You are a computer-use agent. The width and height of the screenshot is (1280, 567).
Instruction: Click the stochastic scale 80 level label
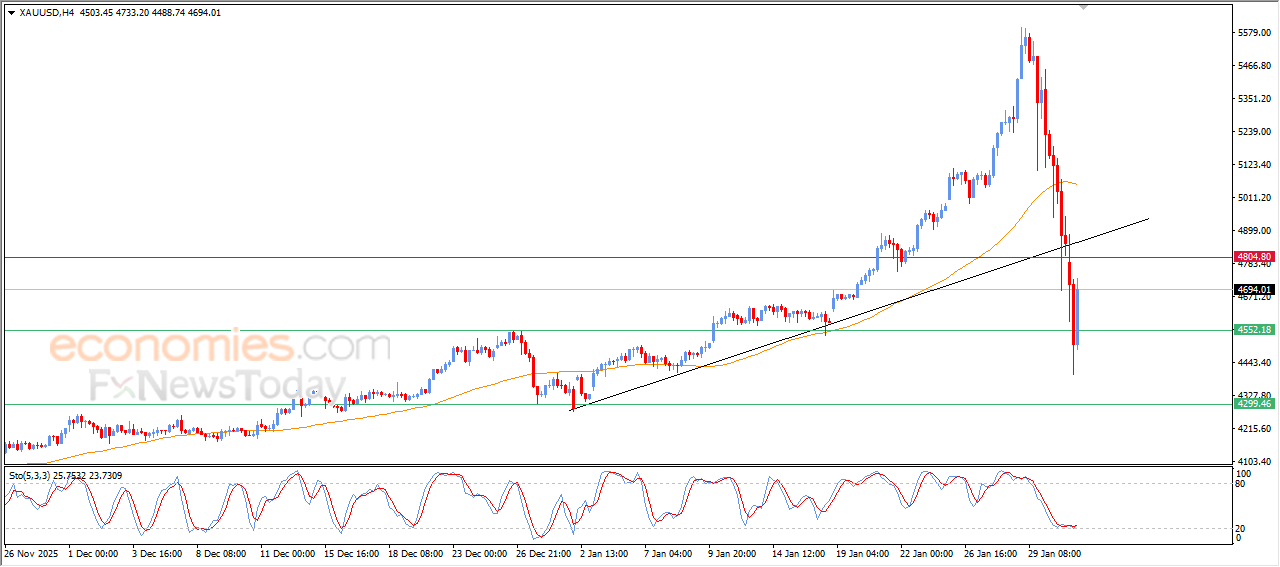[1241, 484]
